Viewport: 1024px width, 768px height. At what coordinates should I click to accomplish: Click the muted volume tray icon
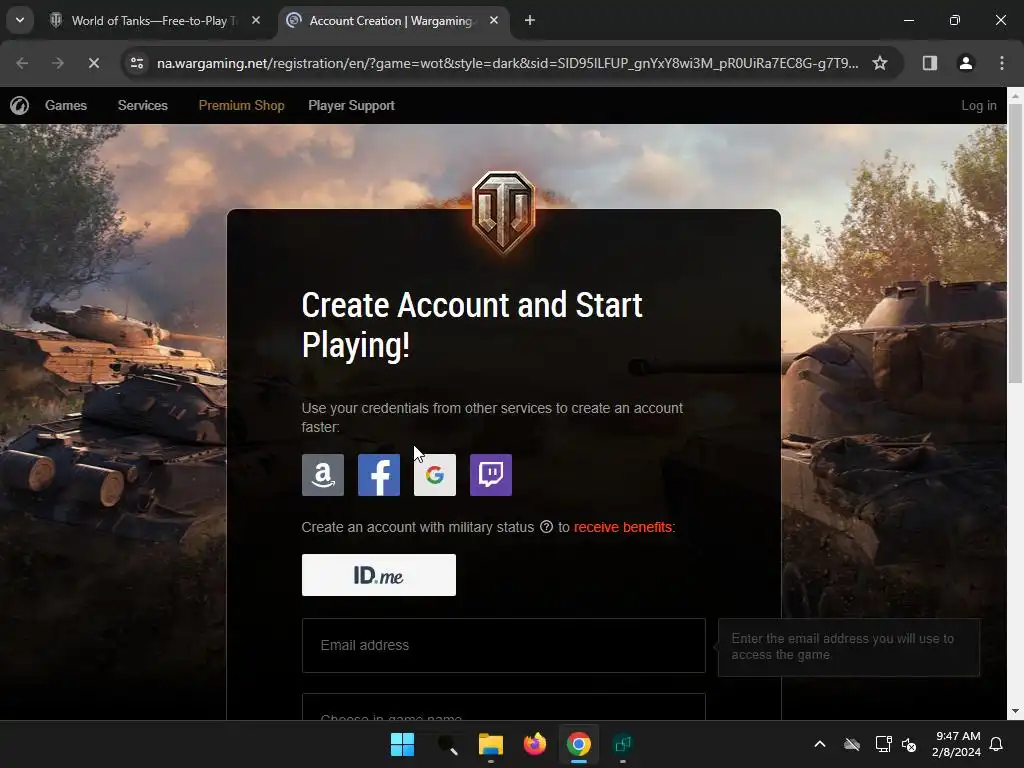pos(908,744)
